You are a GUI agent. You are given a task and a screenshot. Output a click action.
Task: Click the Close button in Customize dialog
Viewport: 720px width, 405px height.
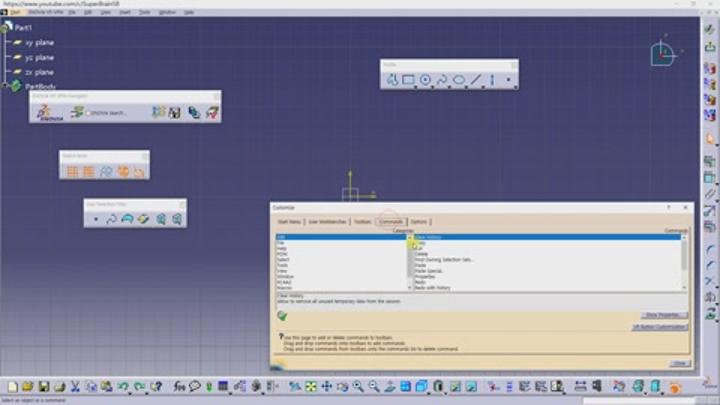tap(679, 363)
